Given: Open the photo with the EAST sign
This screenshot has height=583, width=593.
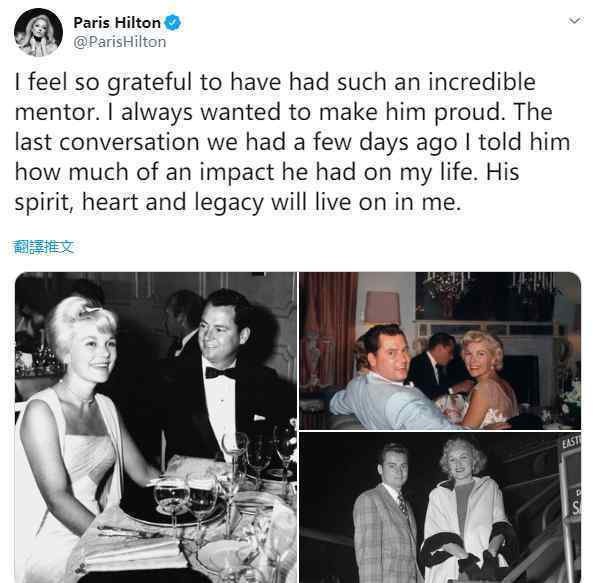Looking at the screenshot, I should click(440, 507).
